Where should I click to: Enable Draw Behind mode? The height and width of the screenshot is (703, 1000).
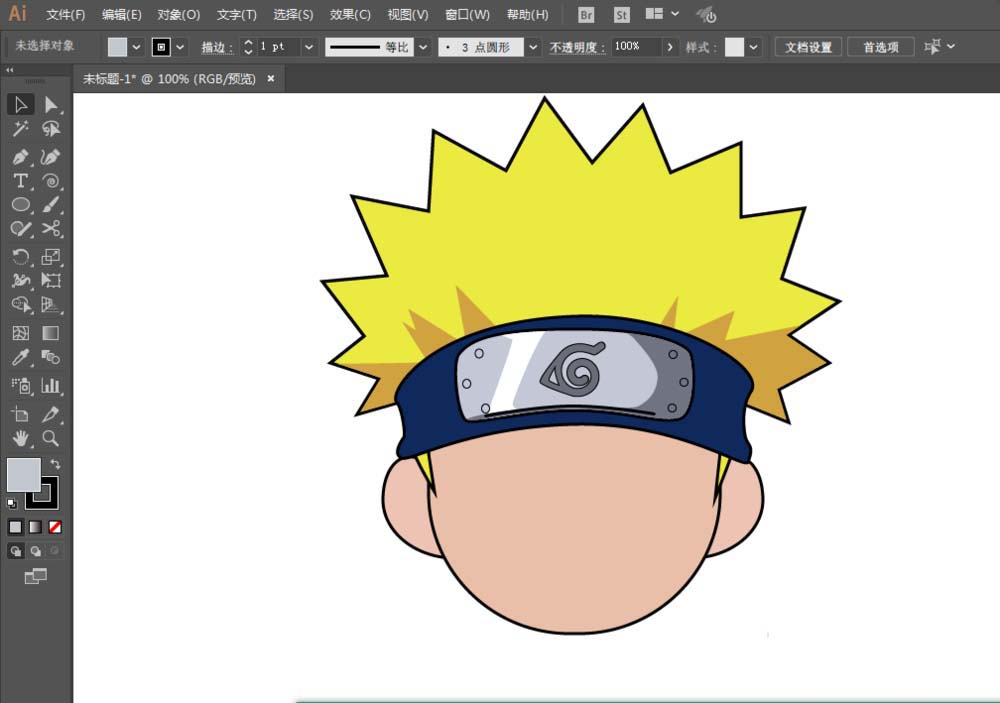tap(36, 551)
